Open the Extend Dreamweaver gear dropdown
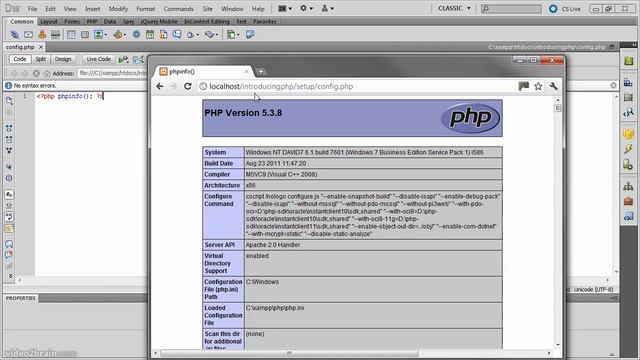Image resolution: width=640 pixels, height=360 pixels. (306, 8)
